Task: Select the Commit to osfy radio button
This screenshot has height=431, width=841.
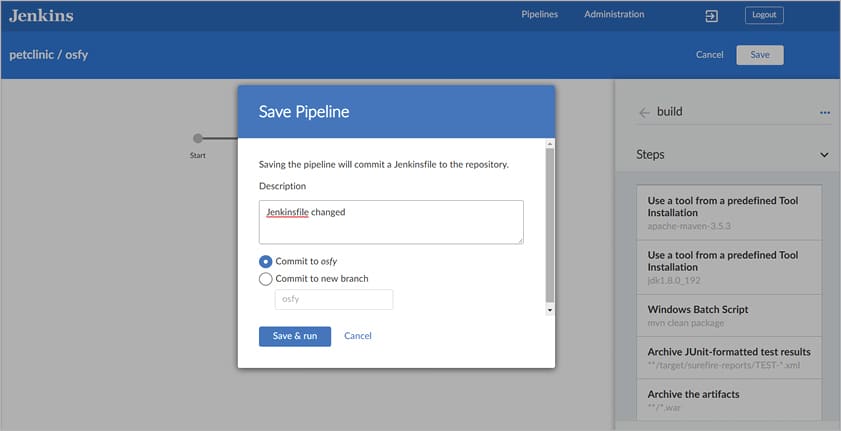Action: click(x=266, y=261)
